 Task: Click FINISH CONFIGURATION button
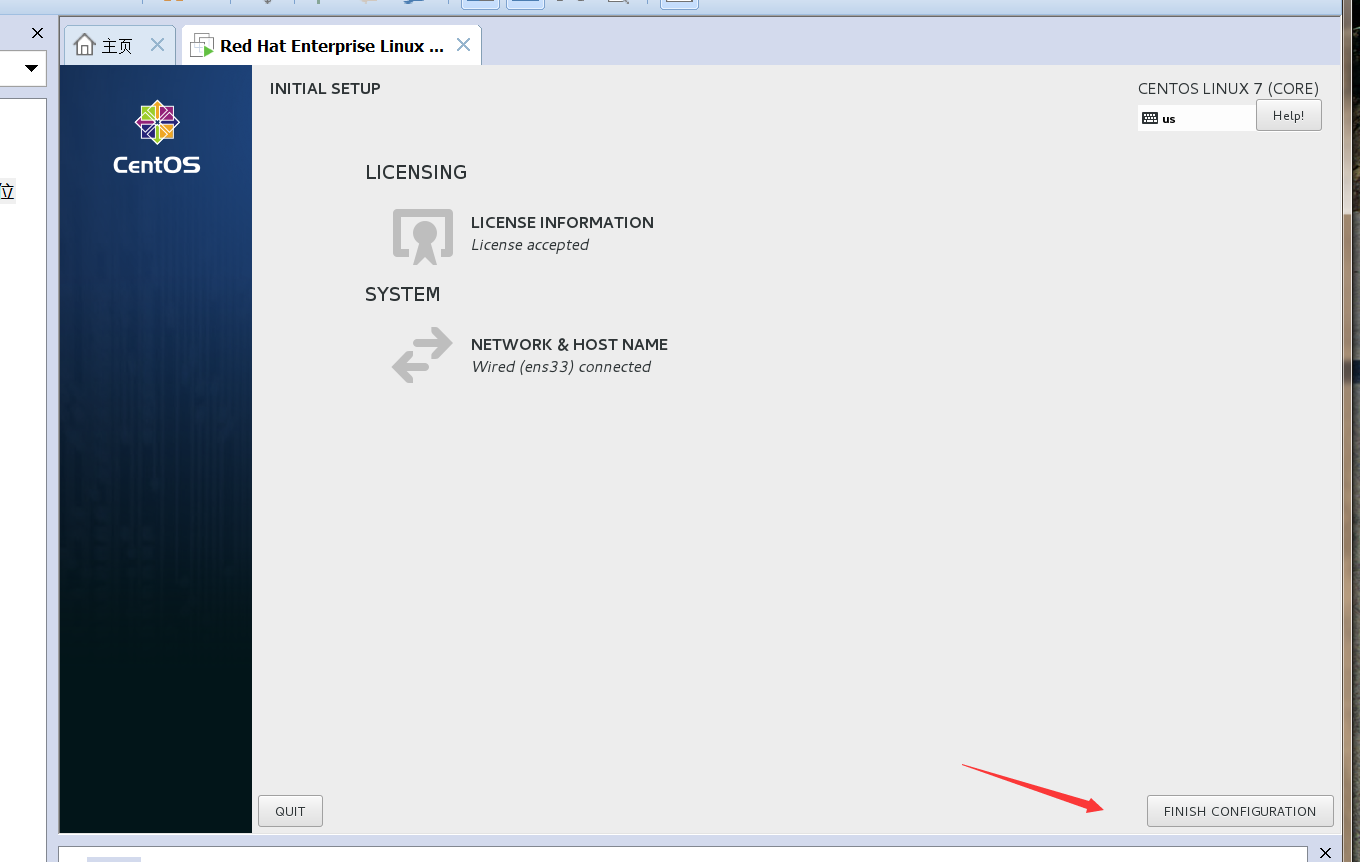point(1240,811)
